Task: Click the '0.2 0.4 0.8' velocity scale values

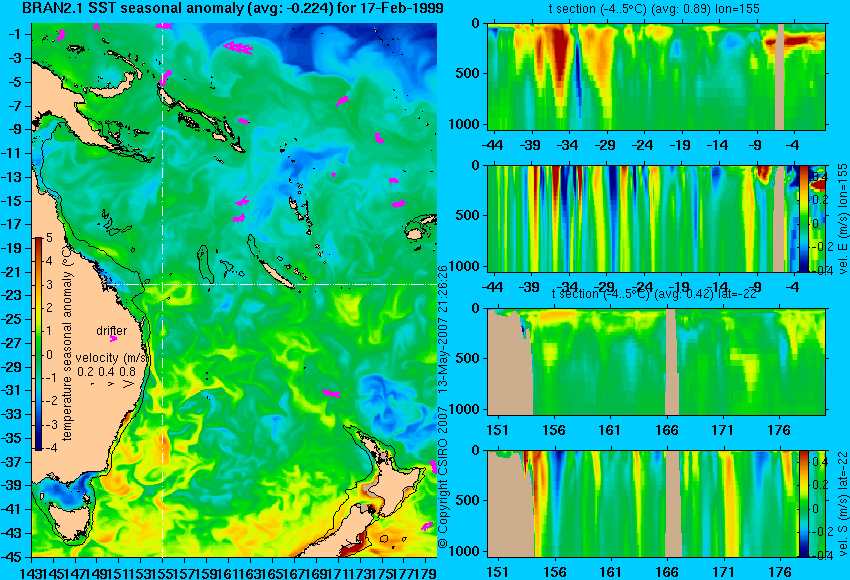Action: (x=107, y=371)
